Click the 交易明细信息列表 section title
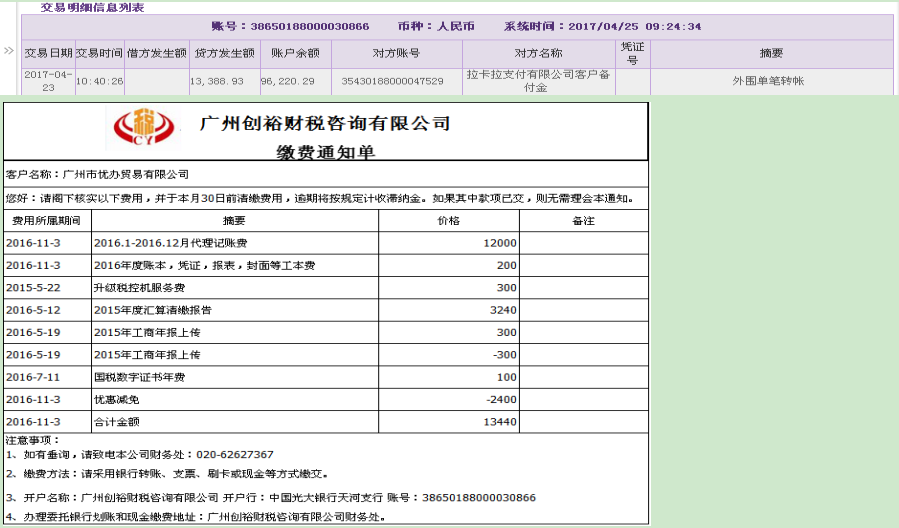 pos(92,7)
